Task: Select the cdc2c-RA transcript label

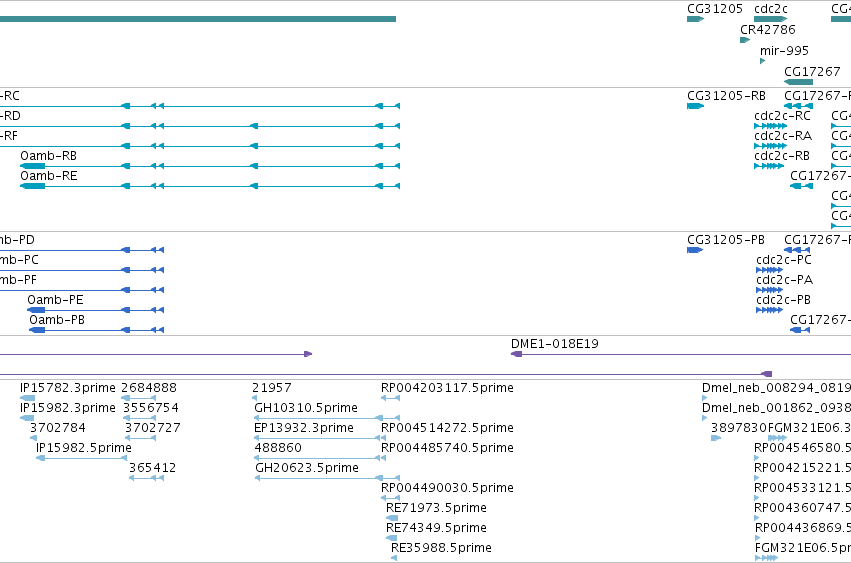Action: (x=783, y=136)
